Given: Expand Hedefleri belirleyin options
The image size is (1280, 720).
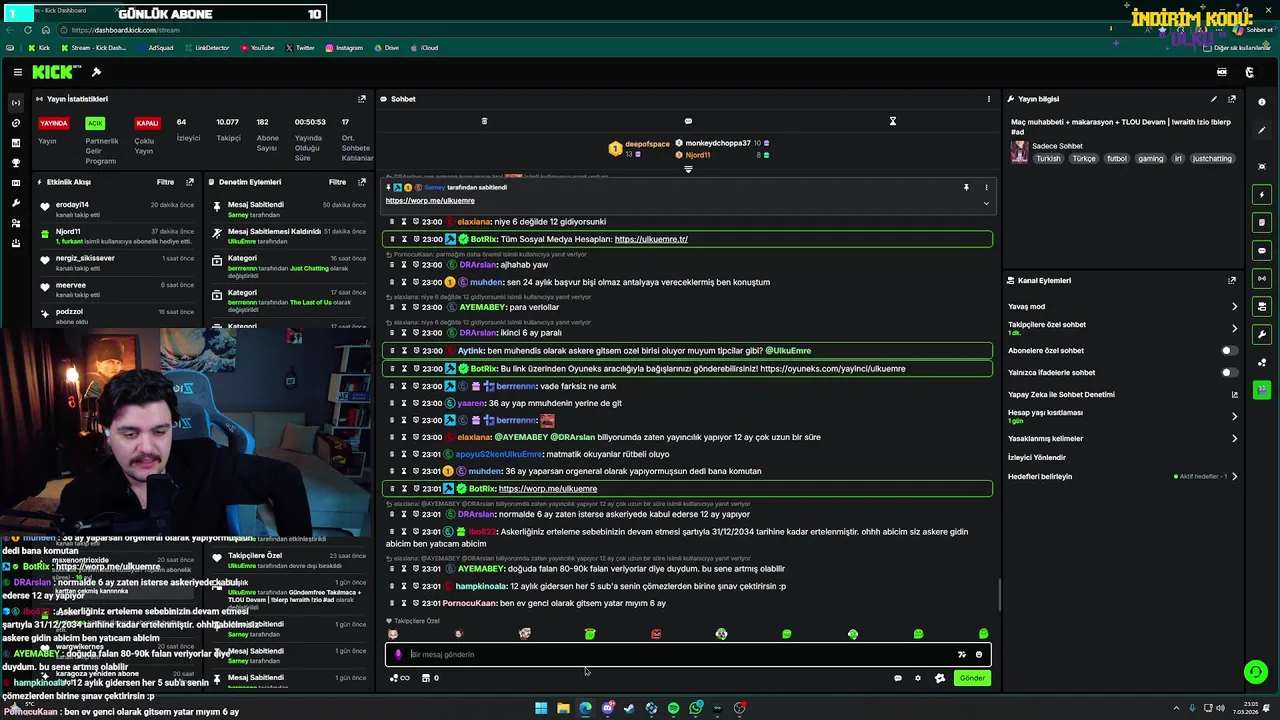Looking at the screenshot, I should (1234, 477).
